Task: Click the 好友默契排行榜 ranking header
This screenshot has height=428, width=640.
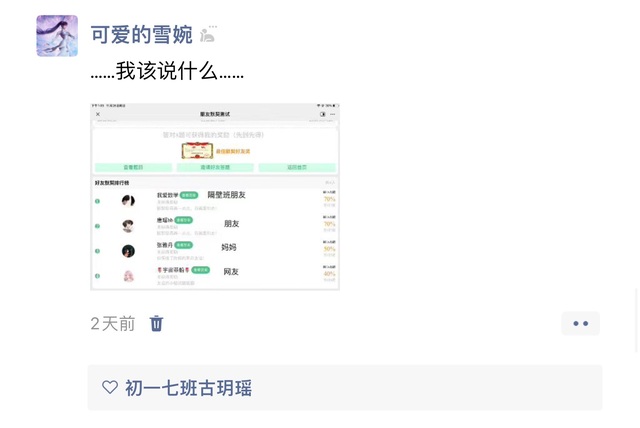Action: [x=112, y=183]
